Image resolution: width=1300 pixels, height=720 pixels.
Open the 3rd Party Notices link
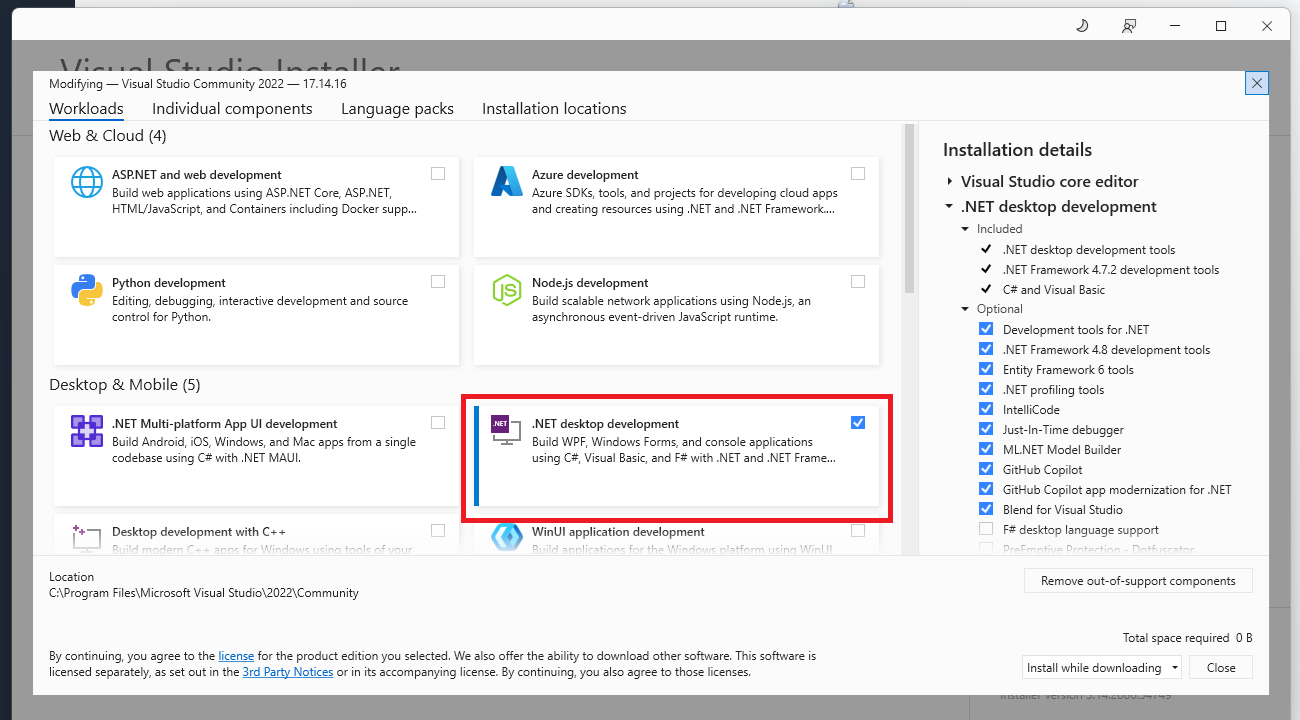(x=288, y=672)
